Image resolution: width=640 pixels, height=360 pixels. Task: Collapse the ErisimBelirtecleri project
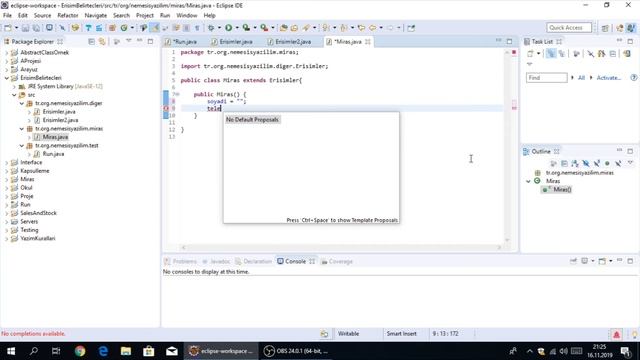[7, 78]
